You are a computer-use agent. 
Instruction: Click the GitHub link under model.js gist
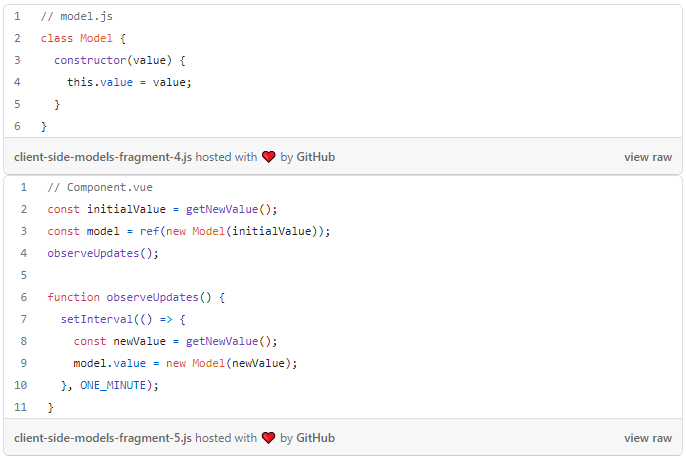315,157
